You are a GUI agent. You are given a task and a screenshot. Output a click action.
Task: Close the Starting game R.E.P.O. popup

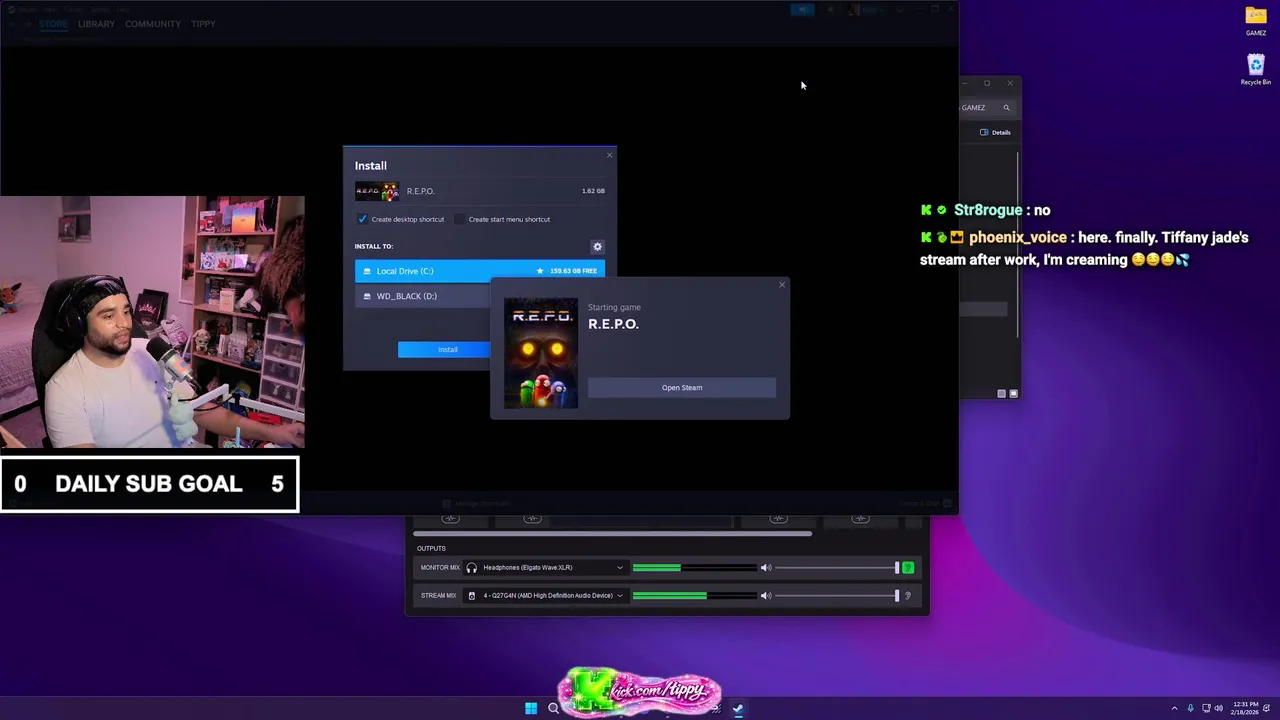coord(782,285)
